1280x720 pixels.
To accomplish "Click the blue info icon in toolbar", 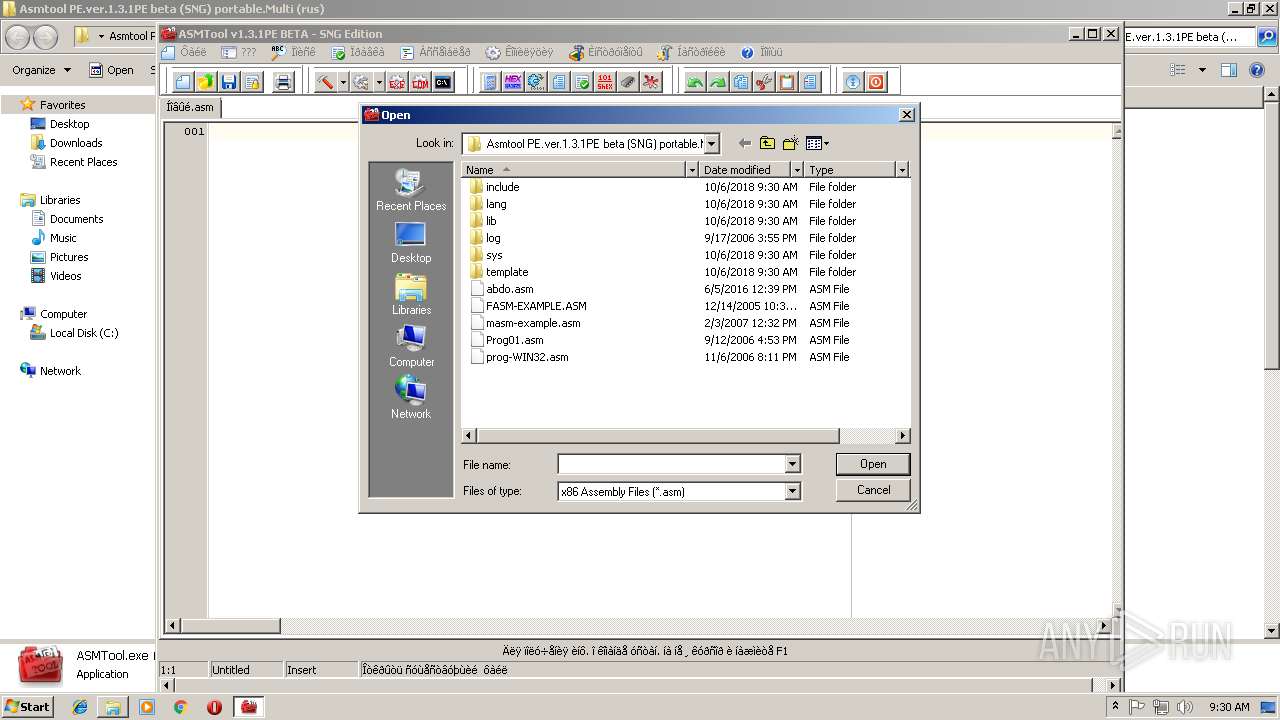I will point(853,82).
